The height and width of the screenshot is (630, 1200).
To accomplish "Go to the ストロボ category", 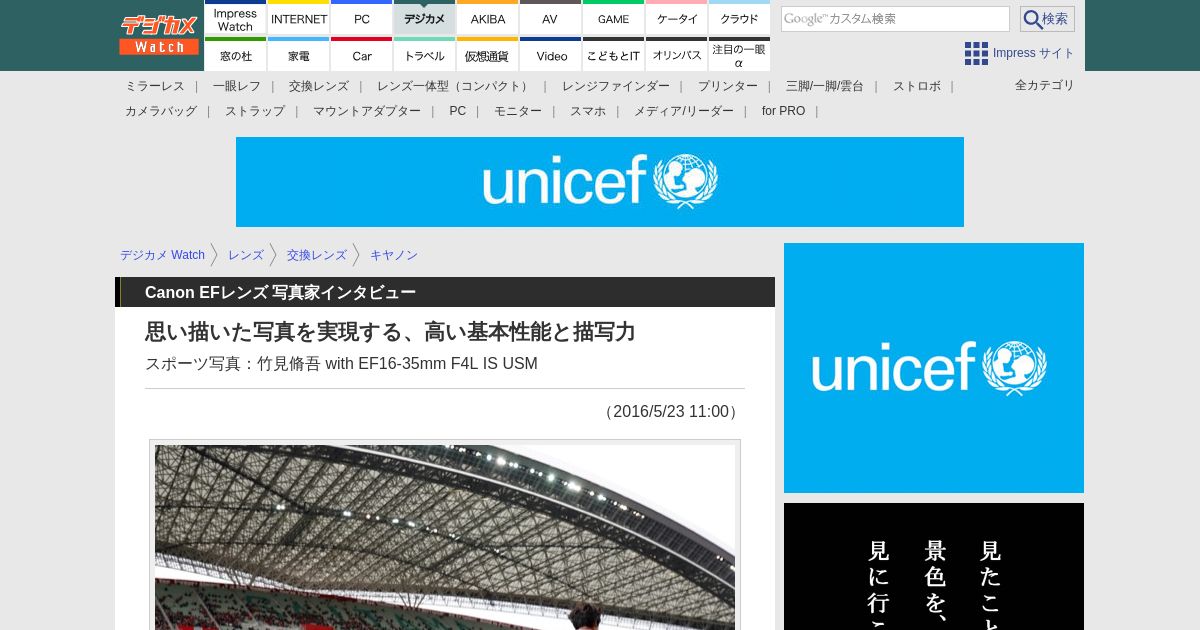I will pyautogui.click(x=917, y=86).
